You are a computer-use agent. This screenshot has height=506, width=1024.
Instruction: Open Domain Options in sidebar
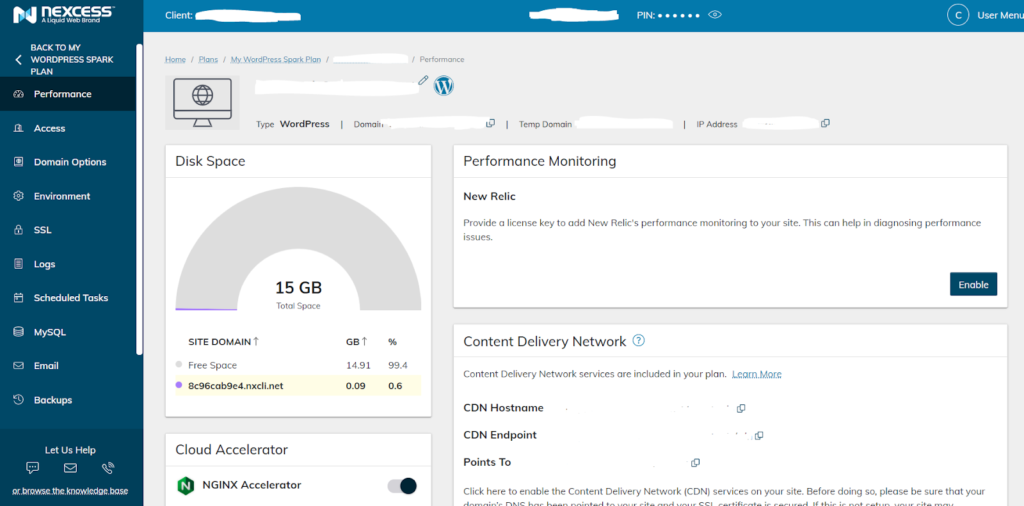[x=68, y=162]
